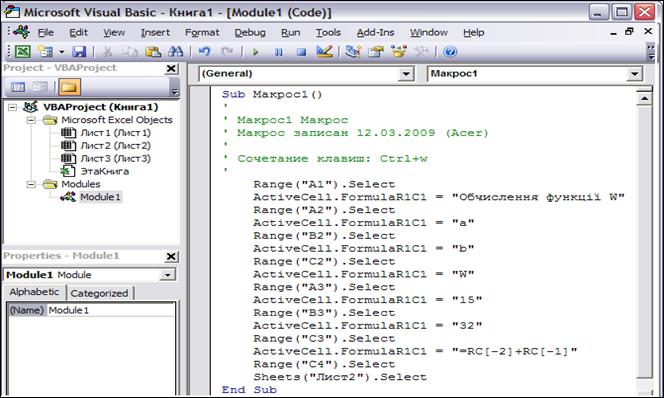Open the Add-Ins menu
664x398 pixels.
point(375,33)
